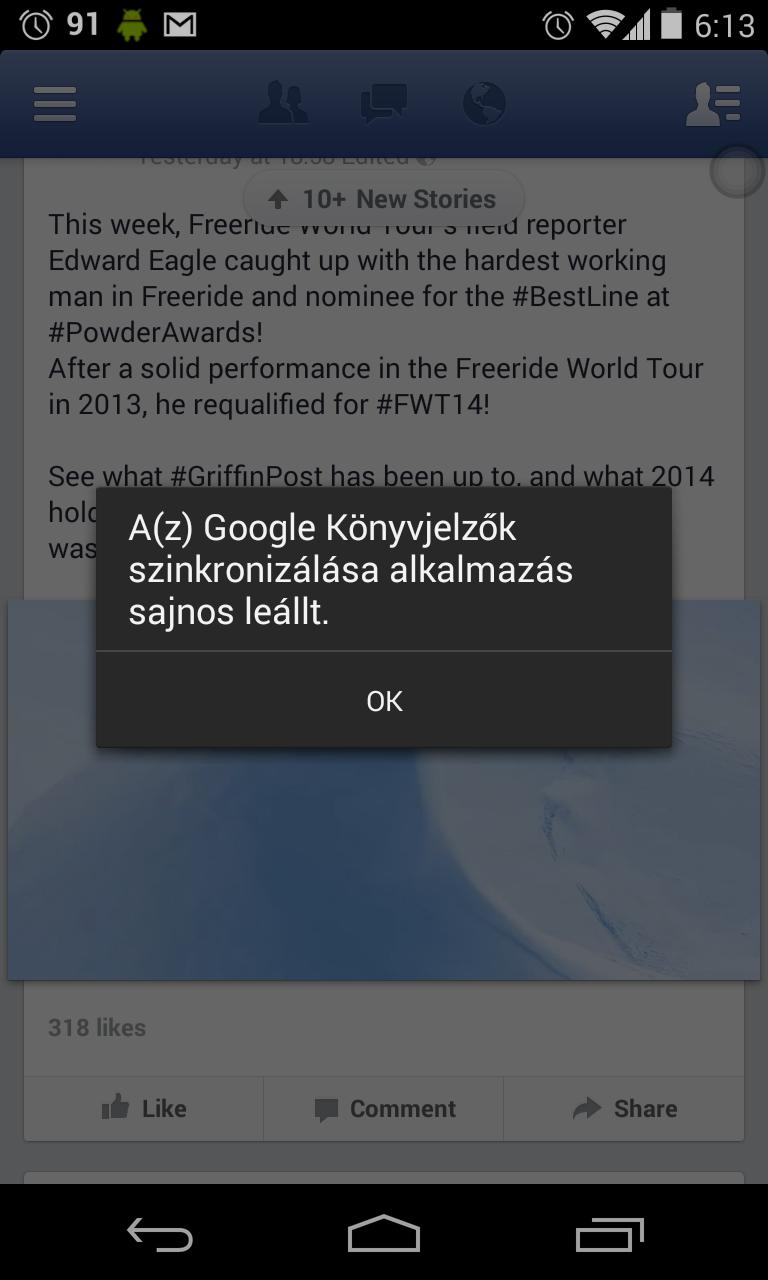
Task: Like the Freeride World Tour post
Action: click(x=144, y=1108)
